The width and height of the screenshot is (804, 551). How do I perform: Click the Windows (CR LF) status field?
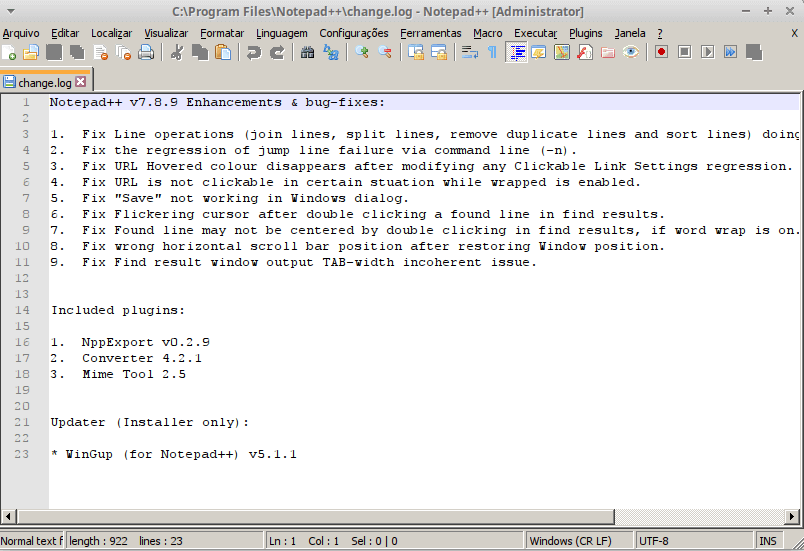(578, 541)
